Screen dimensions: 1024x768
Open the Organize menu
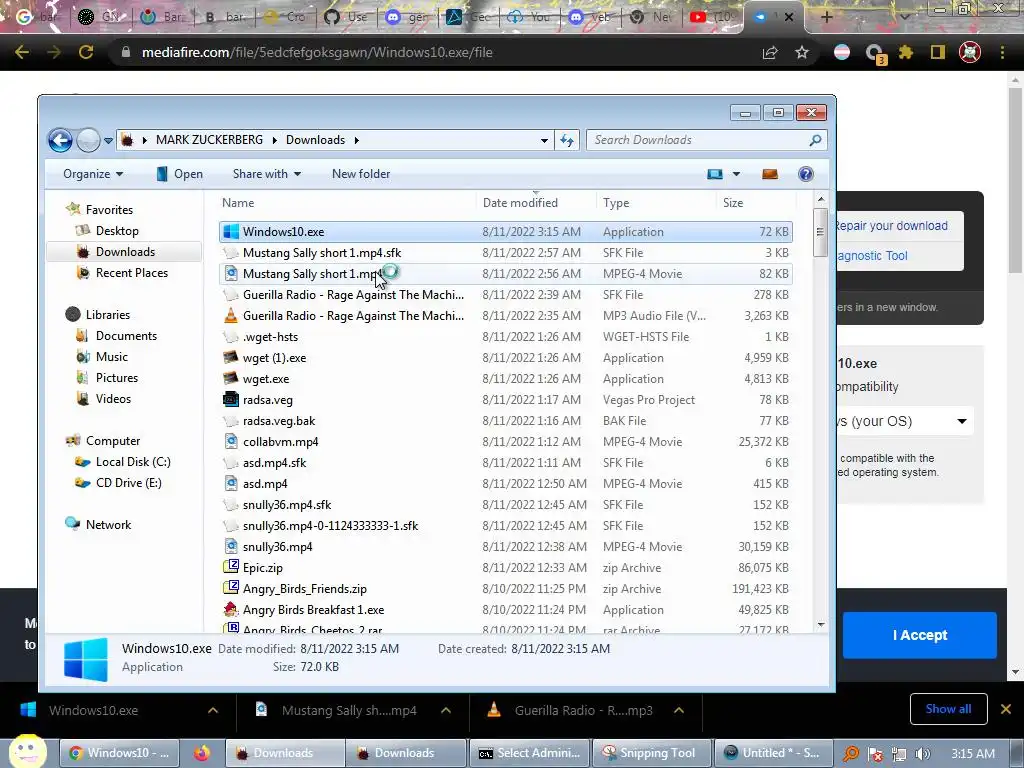click(93, 174)
